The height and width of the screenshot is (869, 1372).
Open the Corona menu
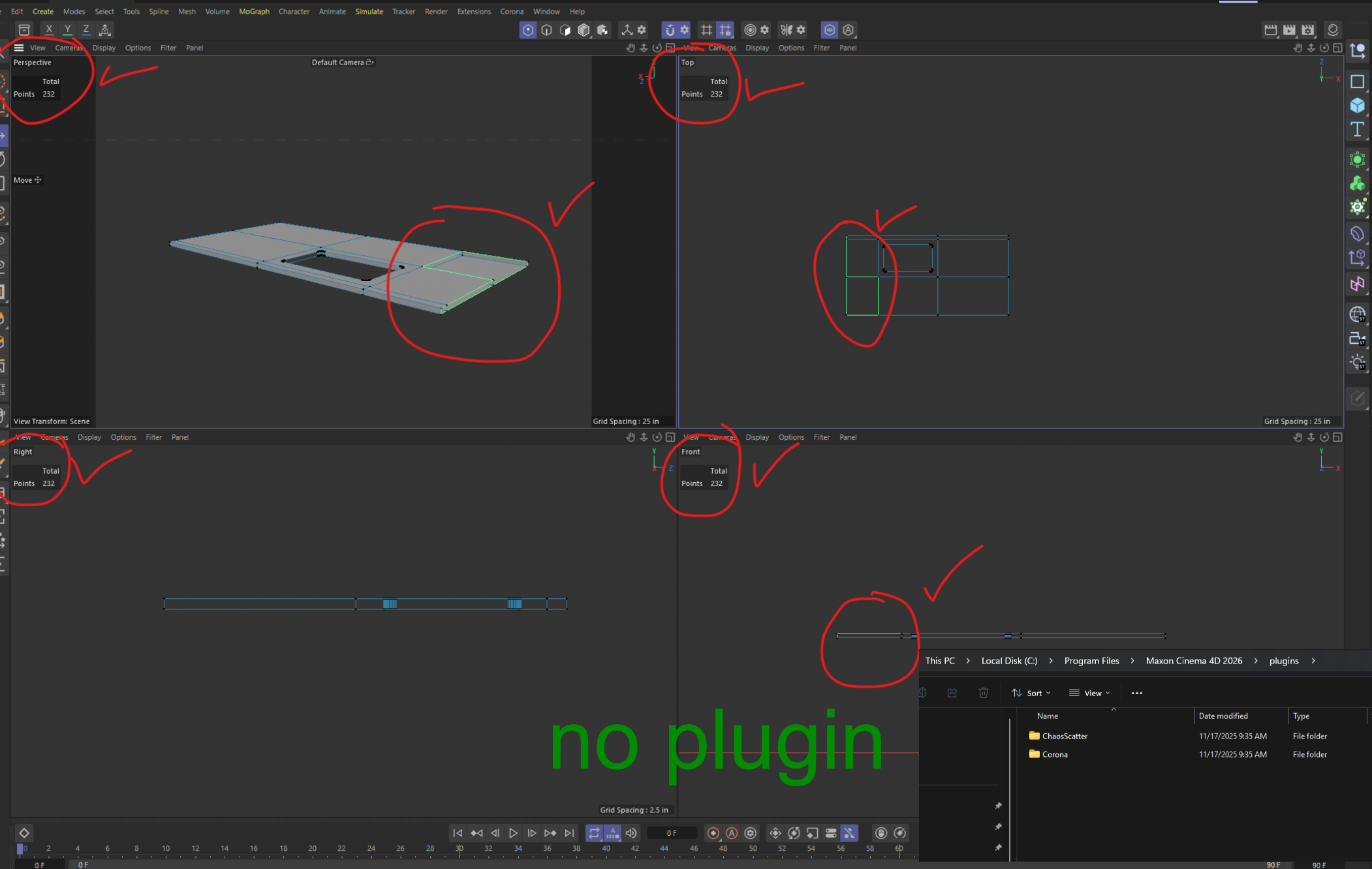pos(512,12)
